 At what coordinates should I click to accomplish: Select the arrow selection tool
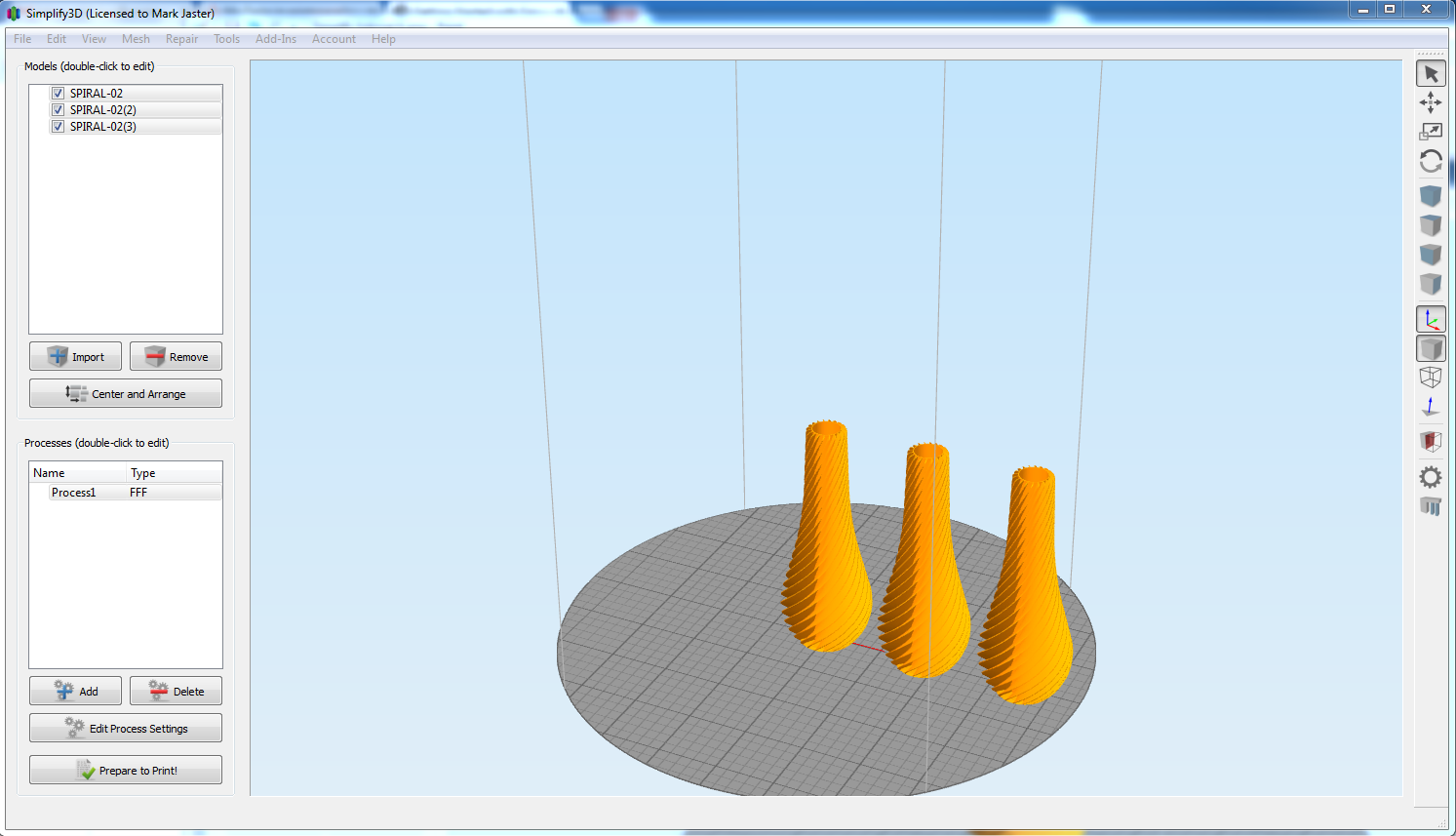pos(1430,73)
